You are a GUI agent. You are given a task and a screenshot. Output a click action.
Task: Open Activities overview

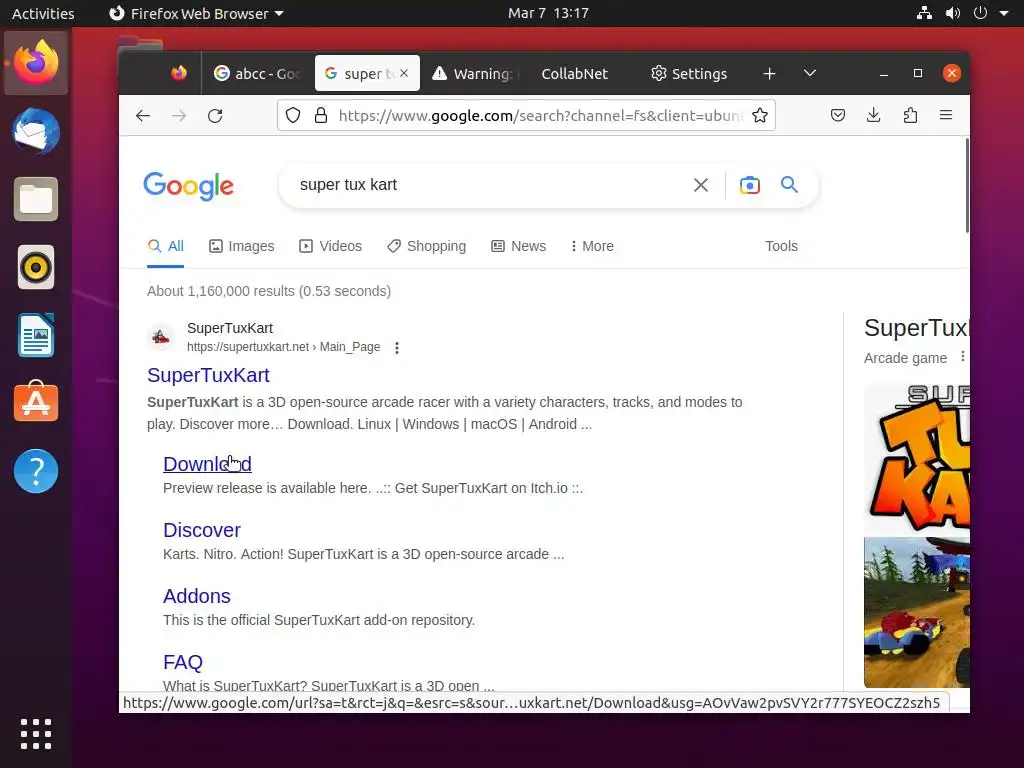pyautogui.click(x=43, y=13)
